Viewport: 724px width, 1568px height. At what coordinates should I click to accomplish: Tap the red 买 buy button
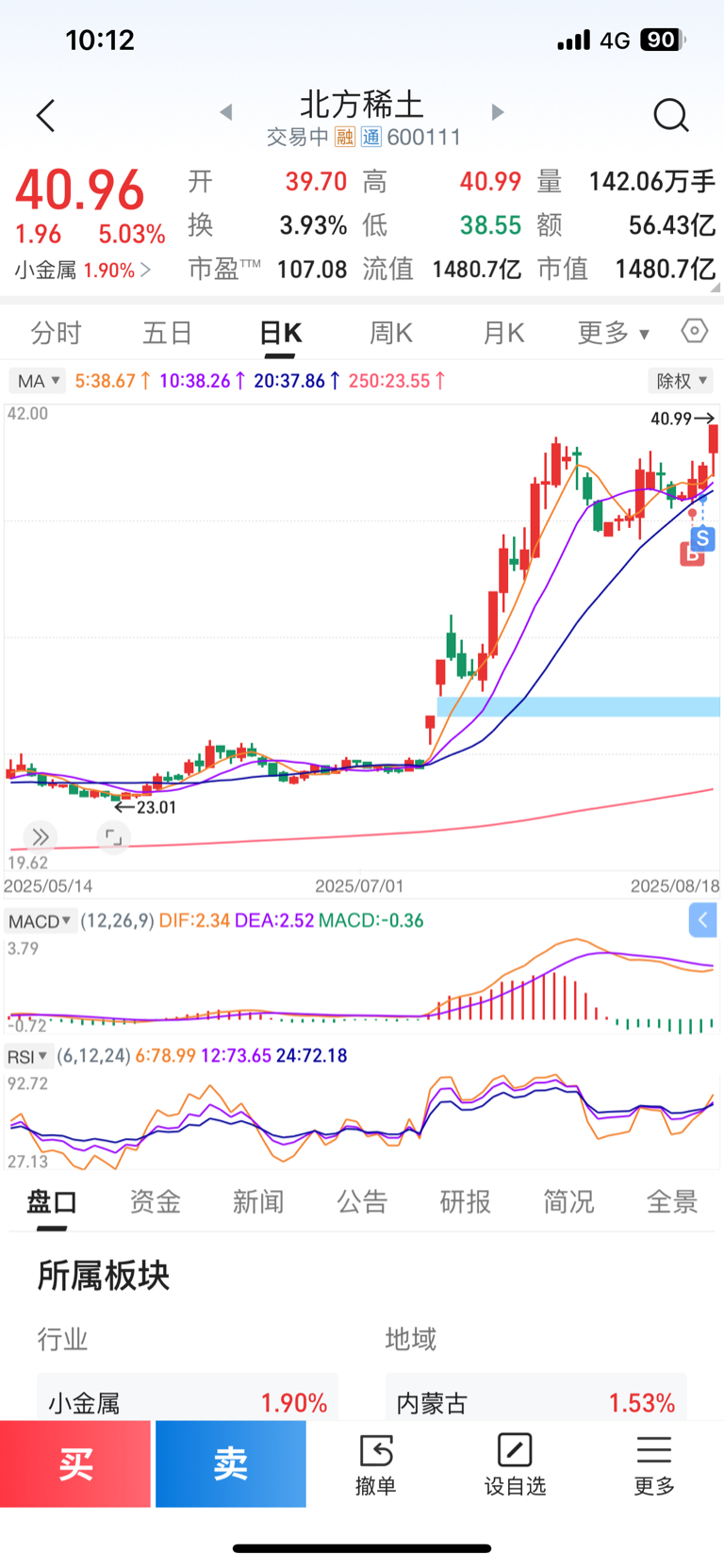tap(75, 1464)
